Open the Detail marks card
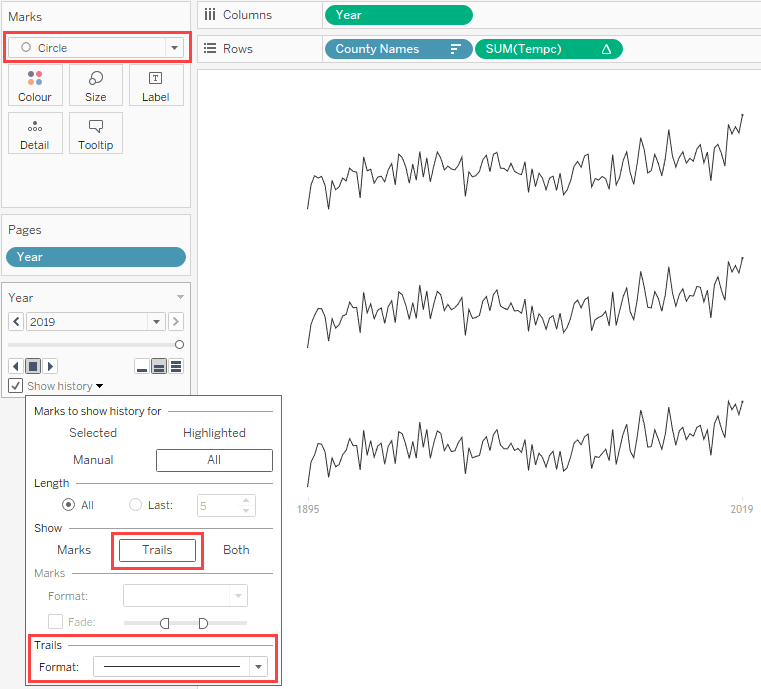 (35, 133)
